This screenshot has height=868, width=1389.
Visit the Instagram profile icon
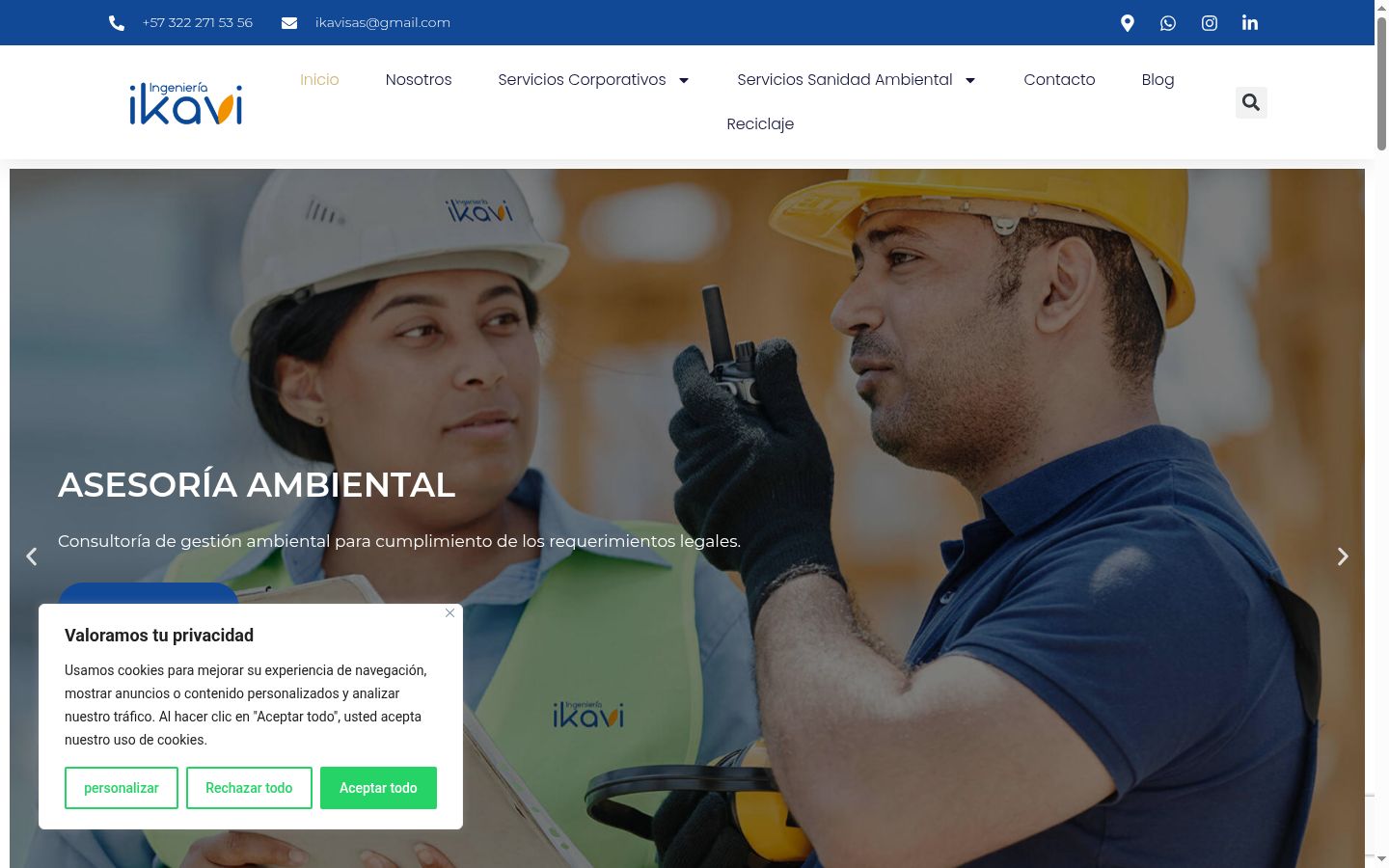point(1210,23)
